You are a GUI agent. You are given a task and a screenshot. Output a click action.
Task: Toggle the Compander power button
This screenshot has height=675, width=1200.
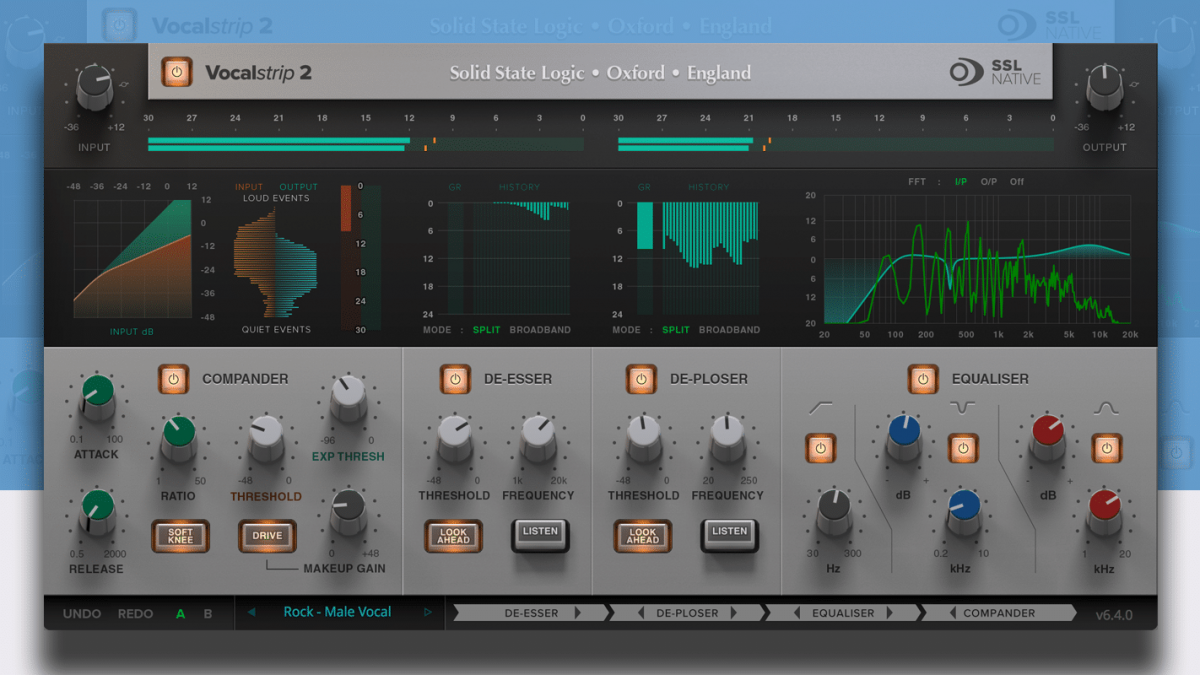click(173, 379)
